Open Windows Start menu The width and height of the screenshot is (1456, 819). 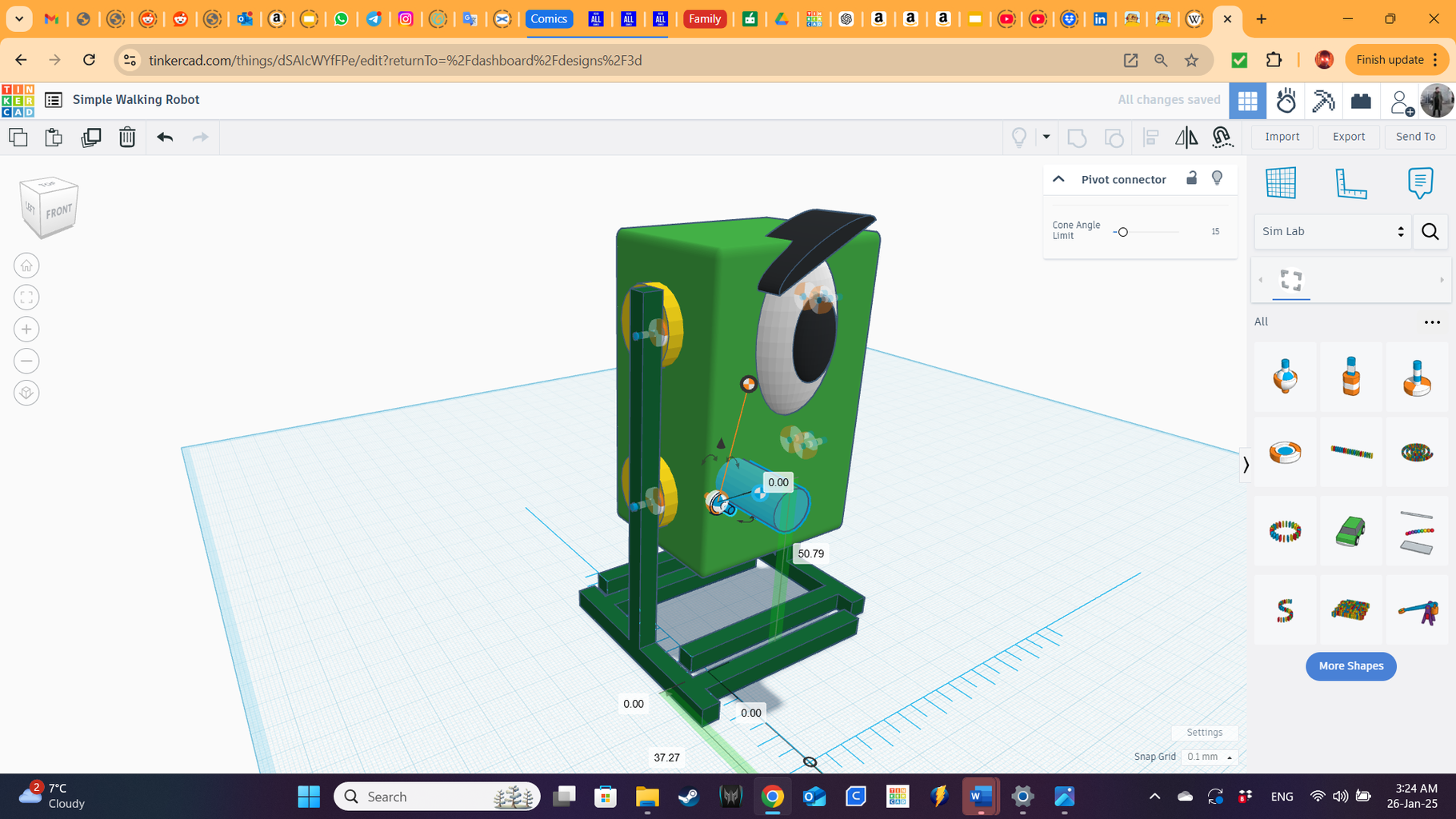tap(309, 797)
